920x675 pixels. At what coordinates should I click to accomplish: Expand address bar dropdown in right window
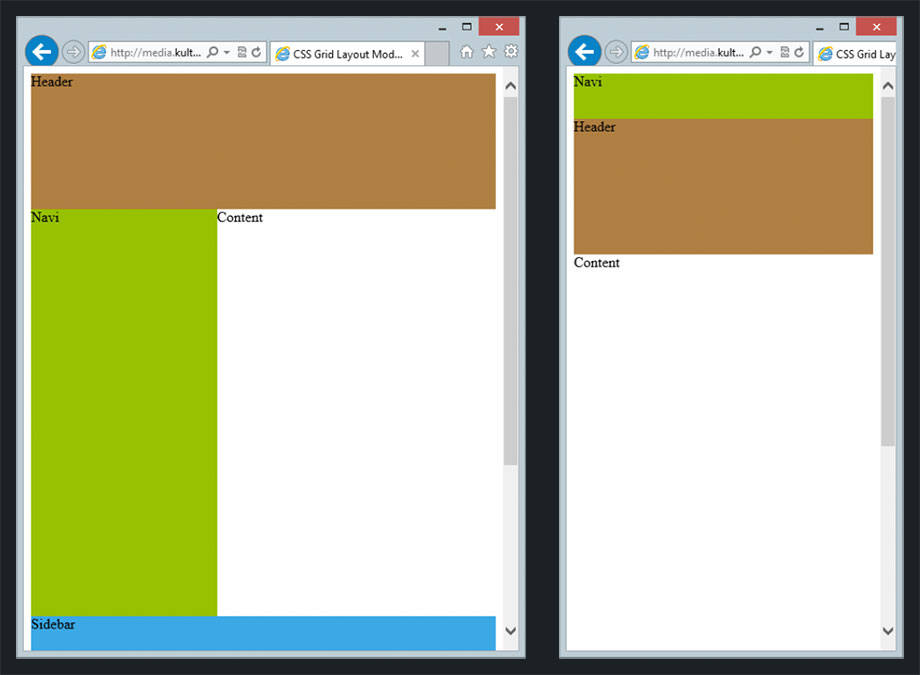pos(770,53)
